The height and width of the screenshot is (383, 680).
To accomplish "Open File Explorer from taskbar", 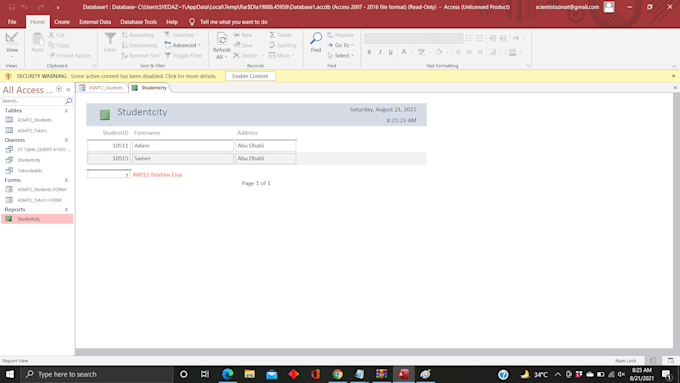I will coord(250,374).
